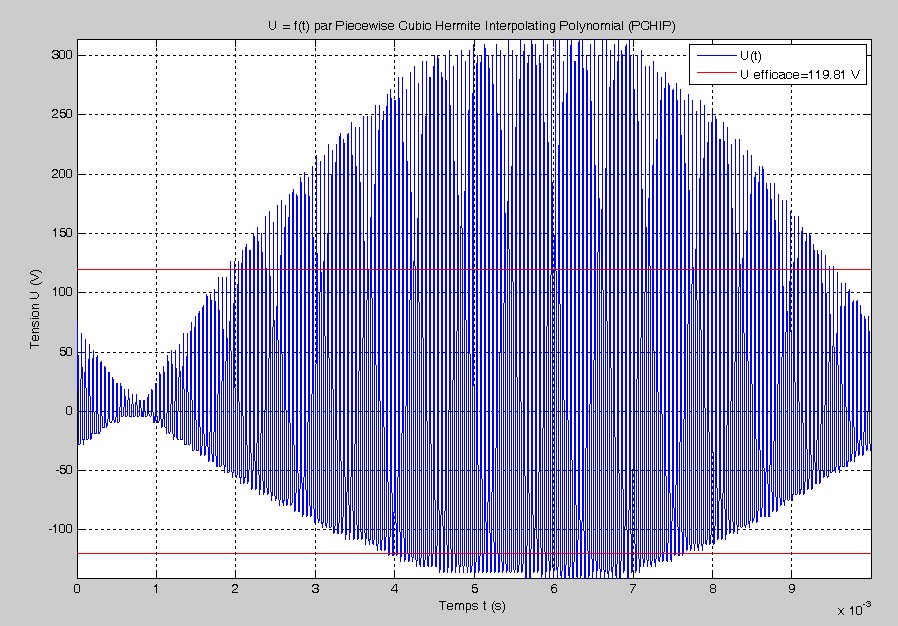Screen dimensions: 898x626
Task: Click the plot title mentioning PCHIP
Action: (473, 22)
